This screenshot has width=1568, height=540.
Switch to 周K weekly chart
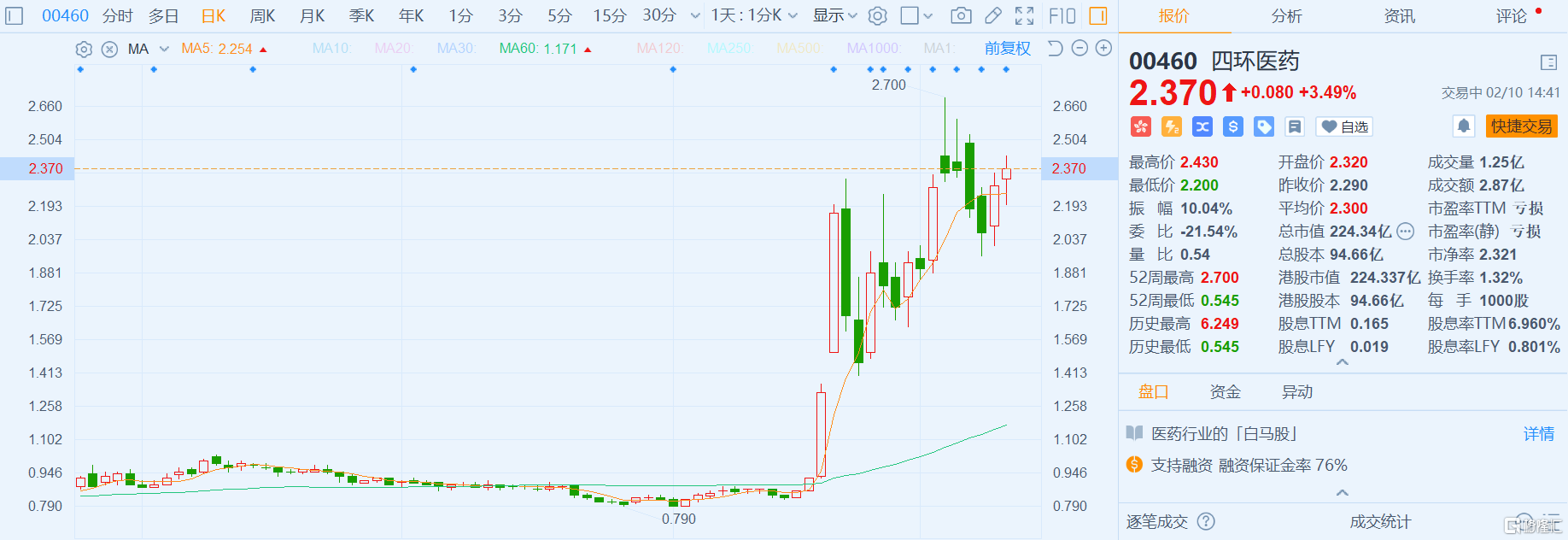[262, 15]
